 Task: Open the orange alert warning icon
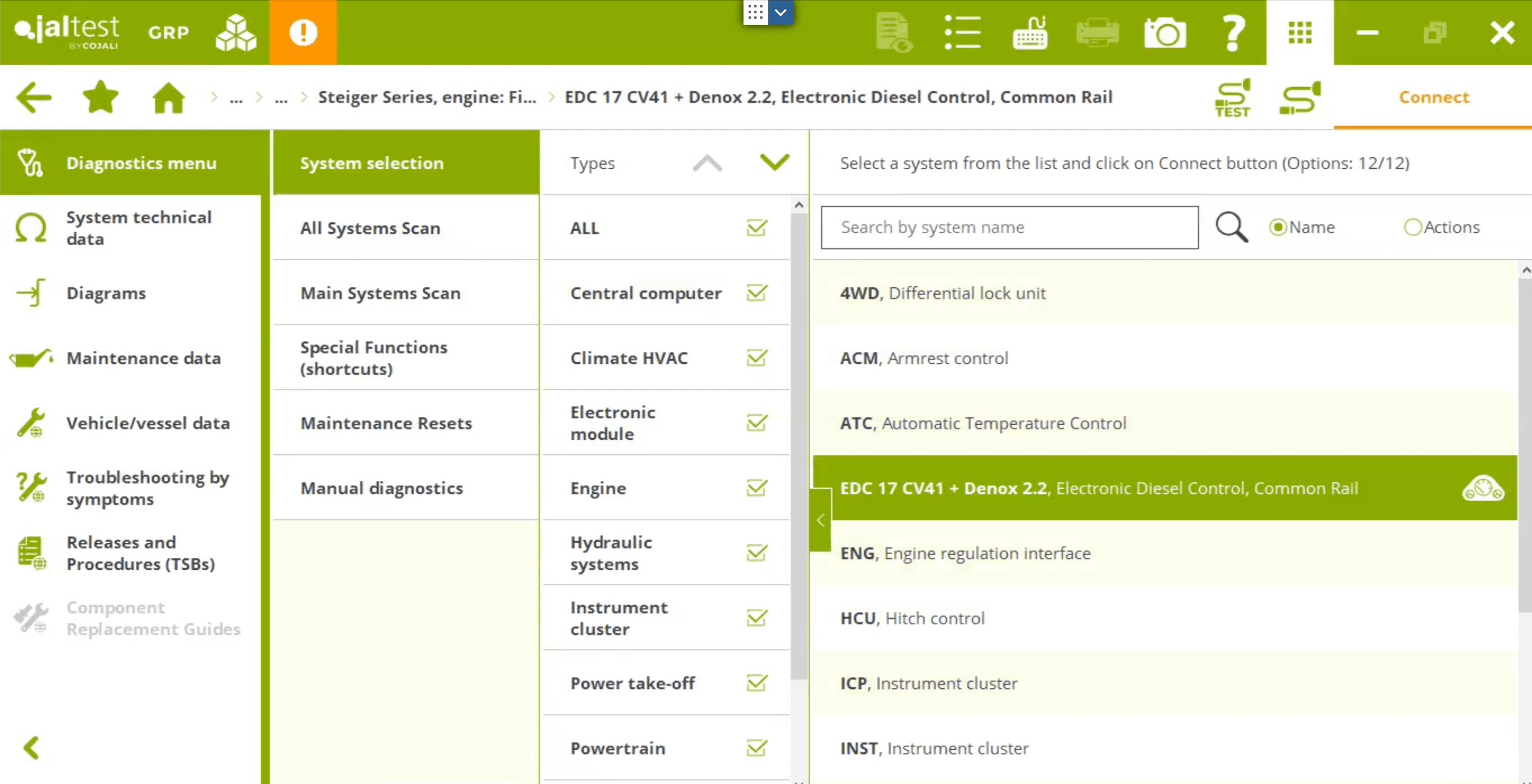(303, 33)
